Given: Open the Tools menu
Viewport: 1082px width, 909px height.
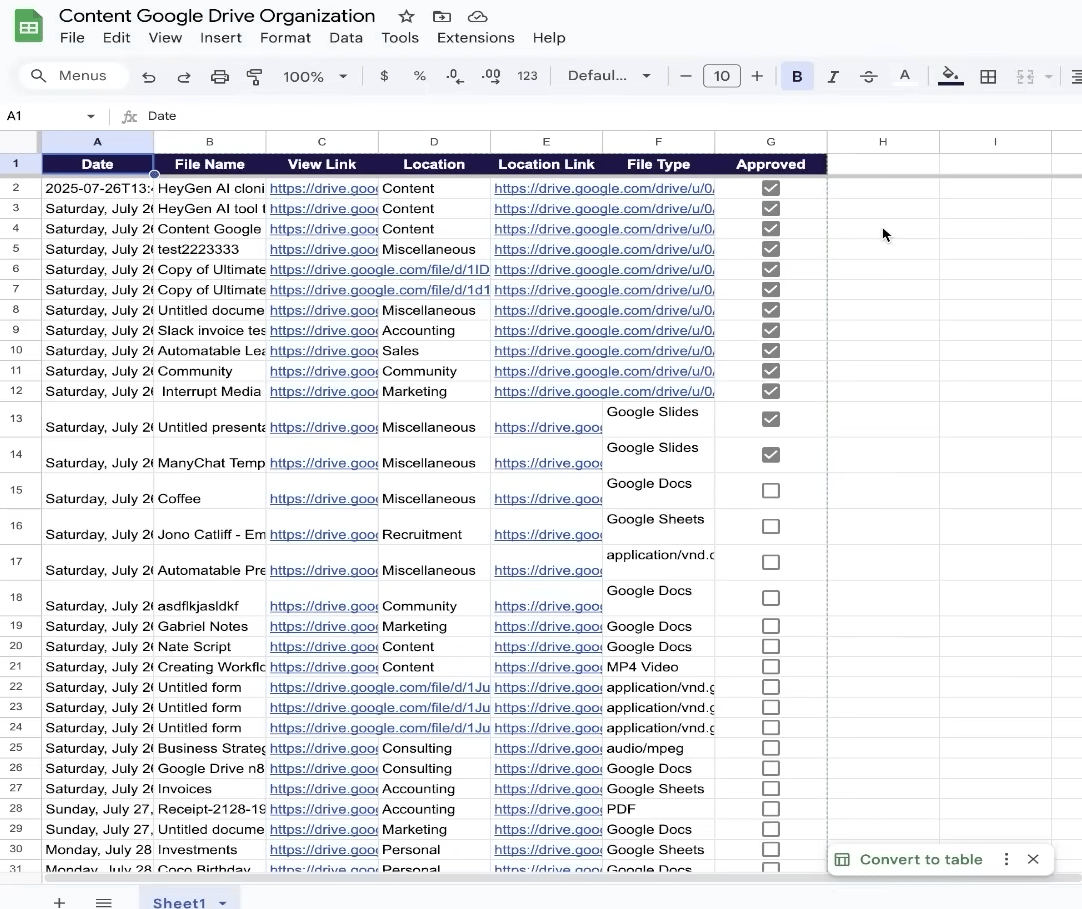Looking at the screenshot, I should 400,38.
